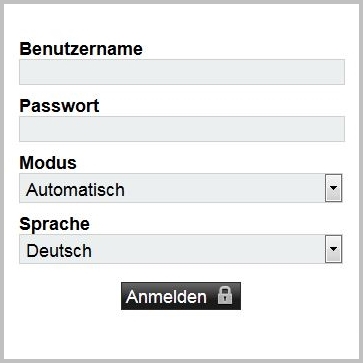
Task: Open the Modus dropdown arrow
Action: (x=333, y=188)
